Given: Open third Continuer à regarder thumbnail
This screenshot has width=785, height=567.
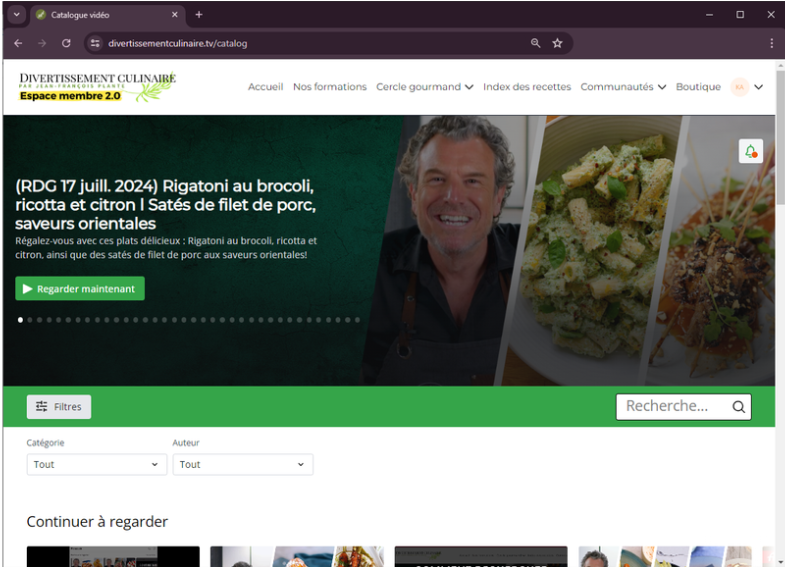Looking at the screenshot, I should point(481,556).
